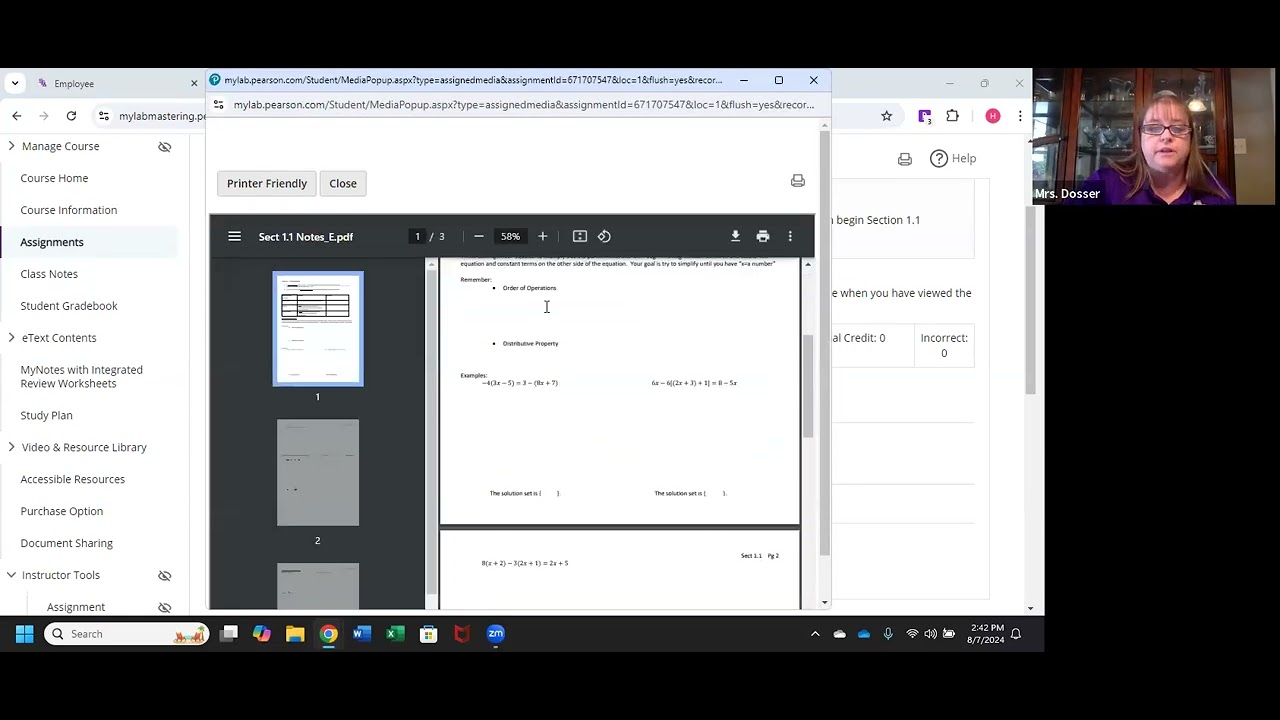The image size is (1280, 720).
Task: Zoom in the PDF with plus icon
Action: (543, 237)
